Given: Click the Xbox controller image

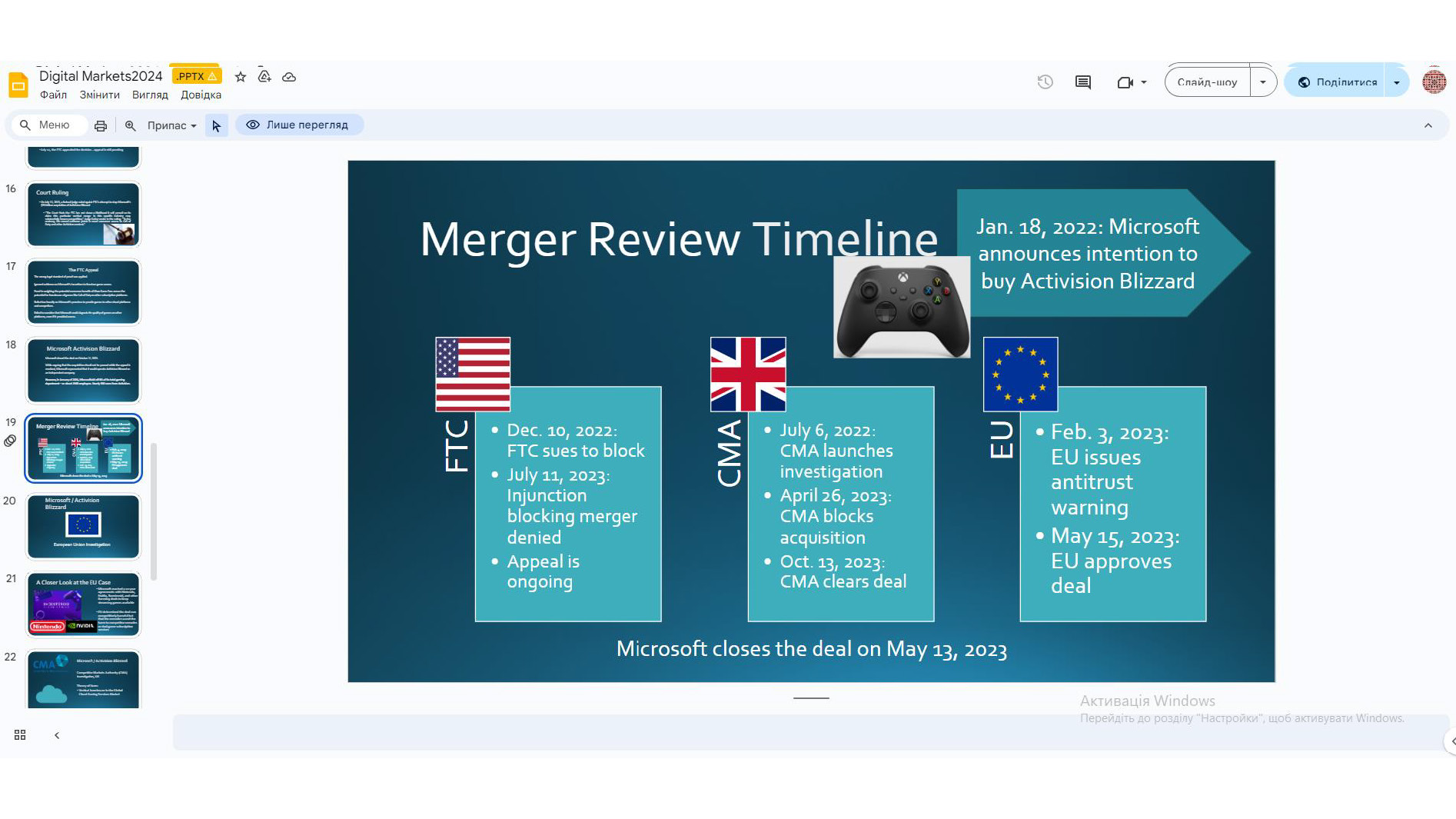Looking at the screenshot, I should coord(902,308).
